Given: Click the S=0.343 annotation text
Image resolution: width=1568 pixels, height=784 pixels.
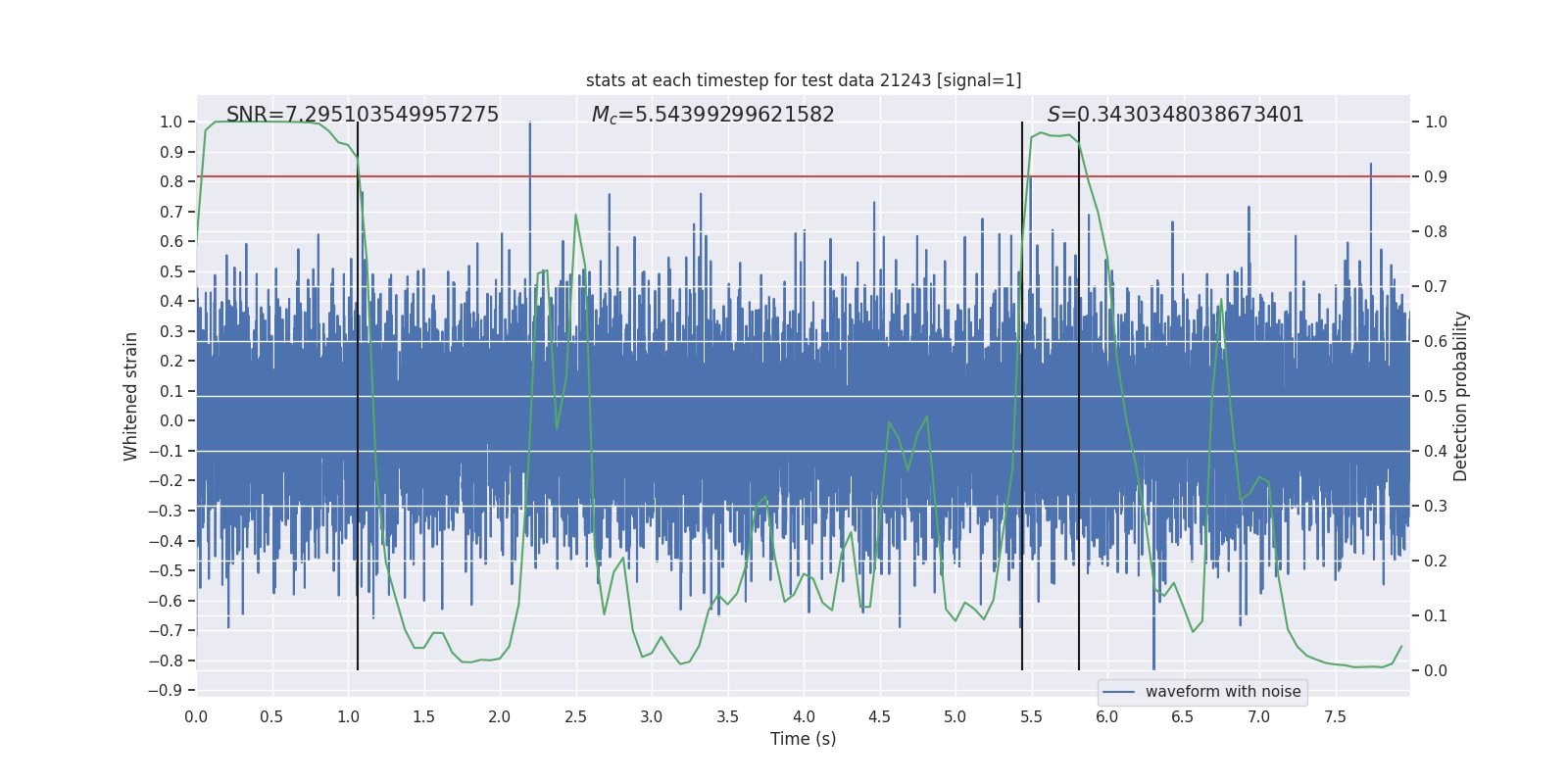Looking at the screenshot, I should 1175,115.
